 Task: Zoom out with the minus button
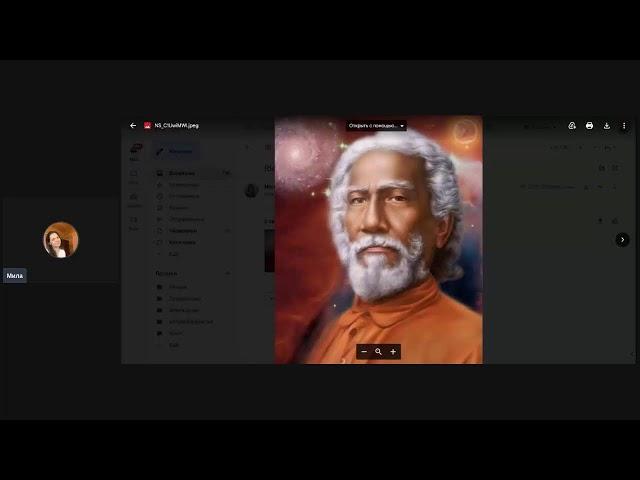364,351
